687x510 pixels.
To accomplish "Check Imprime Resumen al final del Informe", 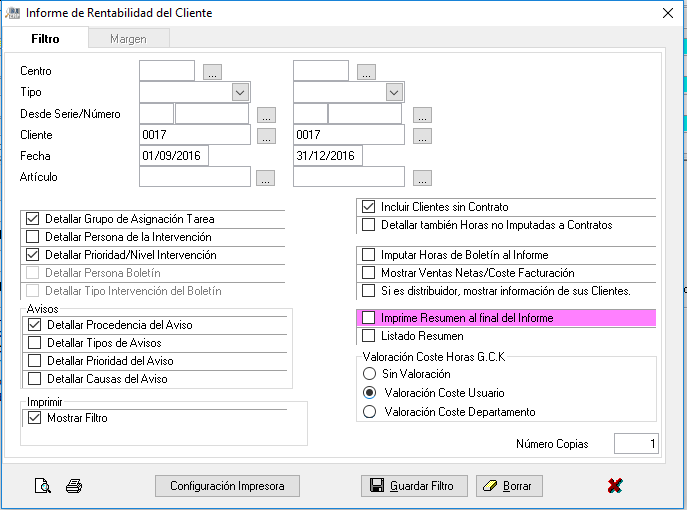I will coord(368,317).
